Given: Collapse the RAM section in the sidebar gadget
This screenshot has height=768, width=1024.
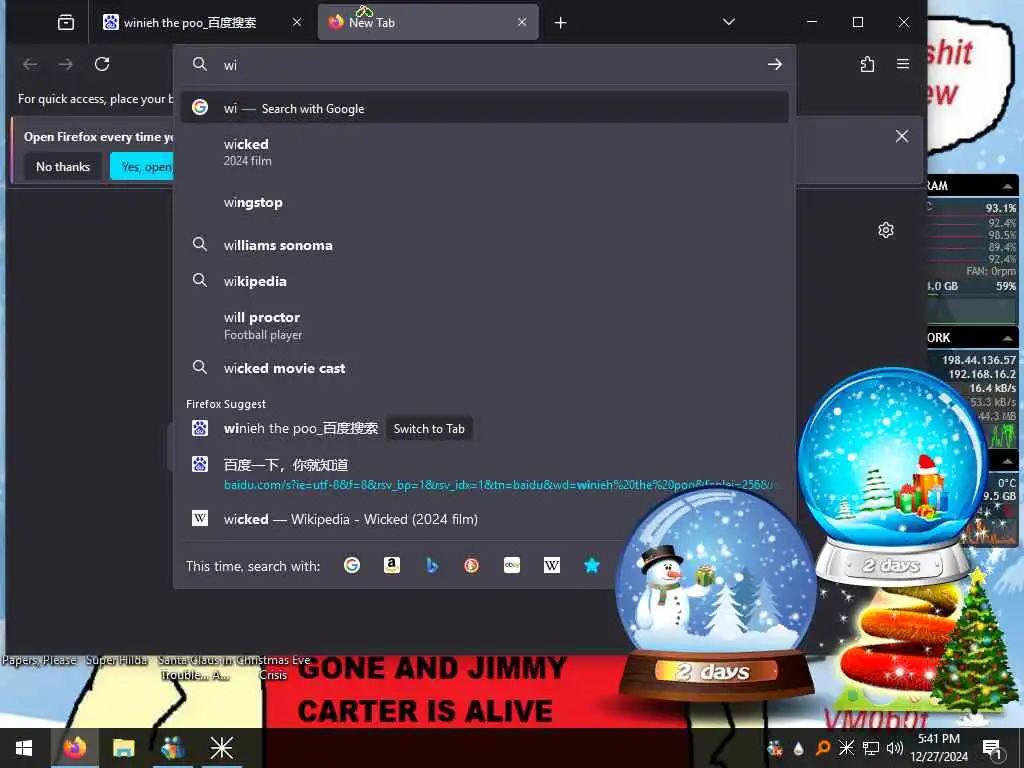Looking at the screenshot, I should coord(1008,186).
